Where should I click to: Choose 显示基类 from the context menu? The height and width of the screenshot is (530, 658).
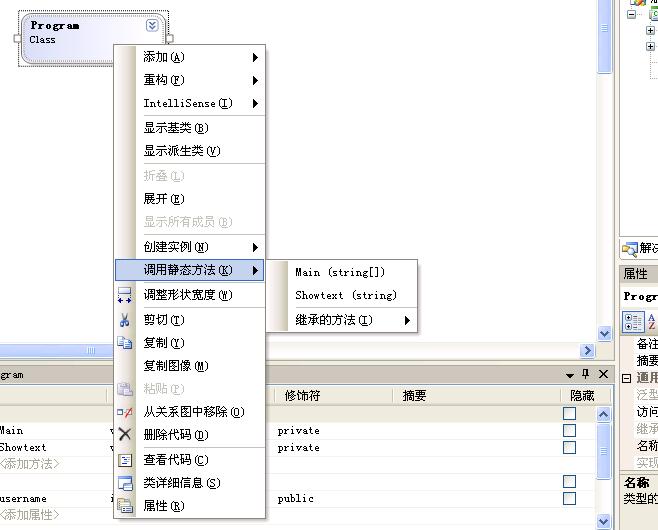pyautogui.click(x=175, y=128)
